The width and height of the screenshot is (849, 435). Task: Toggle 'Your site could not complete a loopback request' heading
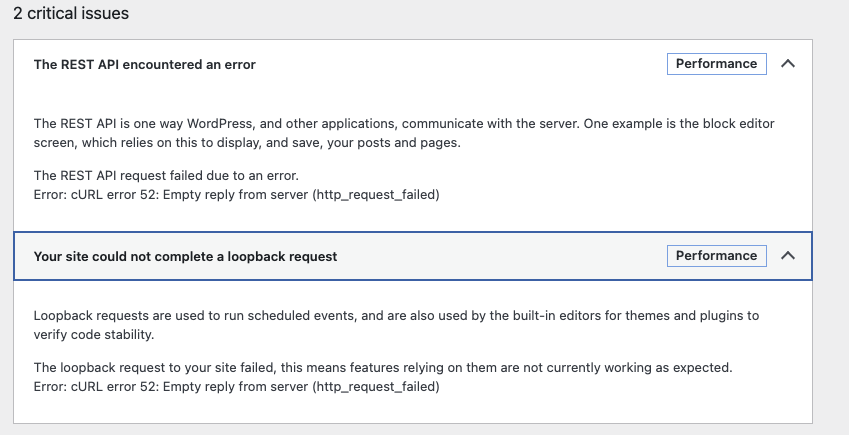click(x=185, y=256)
